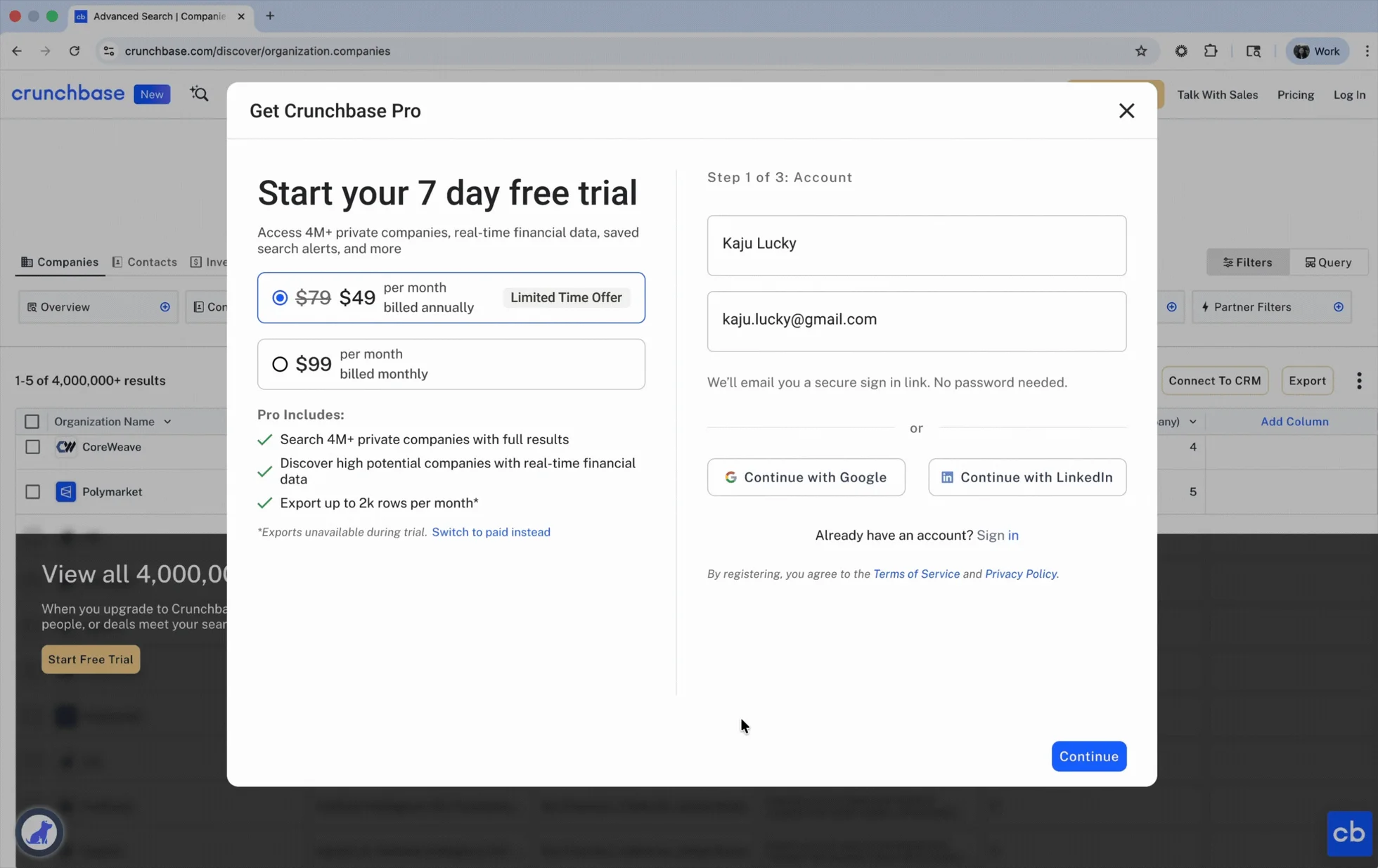This screenshot has height=868, width=1378.
Task: Click the CoreWeave company logo
Action: (x=65, y=447)
